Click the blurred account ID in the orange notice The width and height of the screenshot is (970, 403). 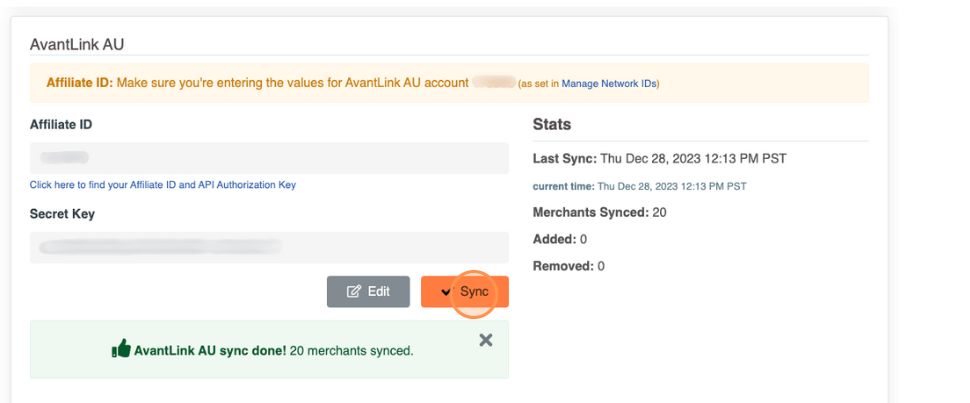493,83
